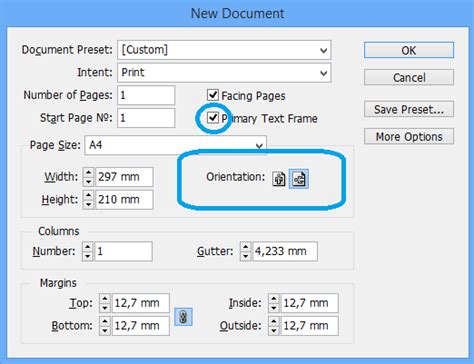Select Landscape orientation icon

point(299,179)
